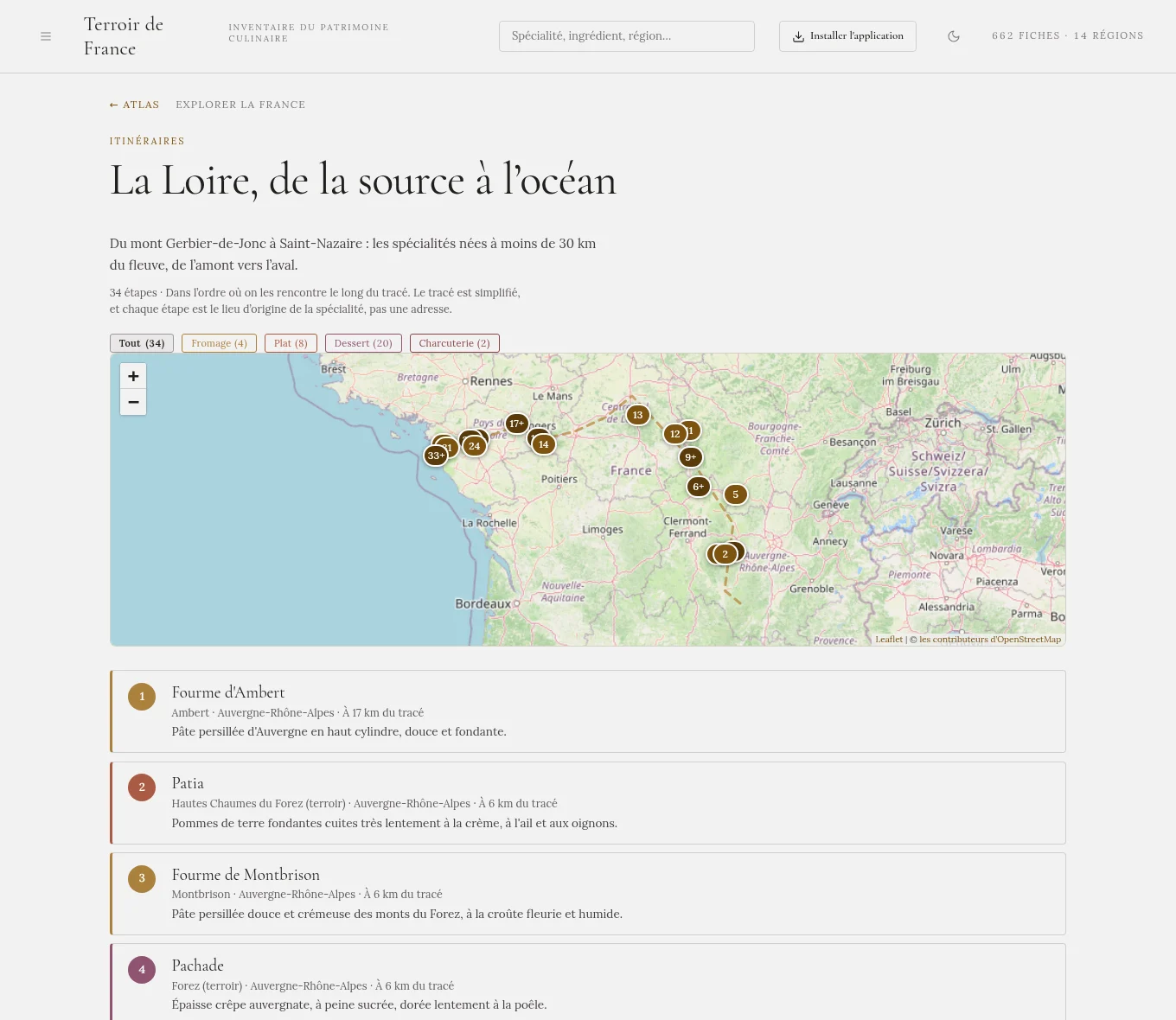Open the Leaflet attribution link
The image size is (1176, 1020).
888,640
